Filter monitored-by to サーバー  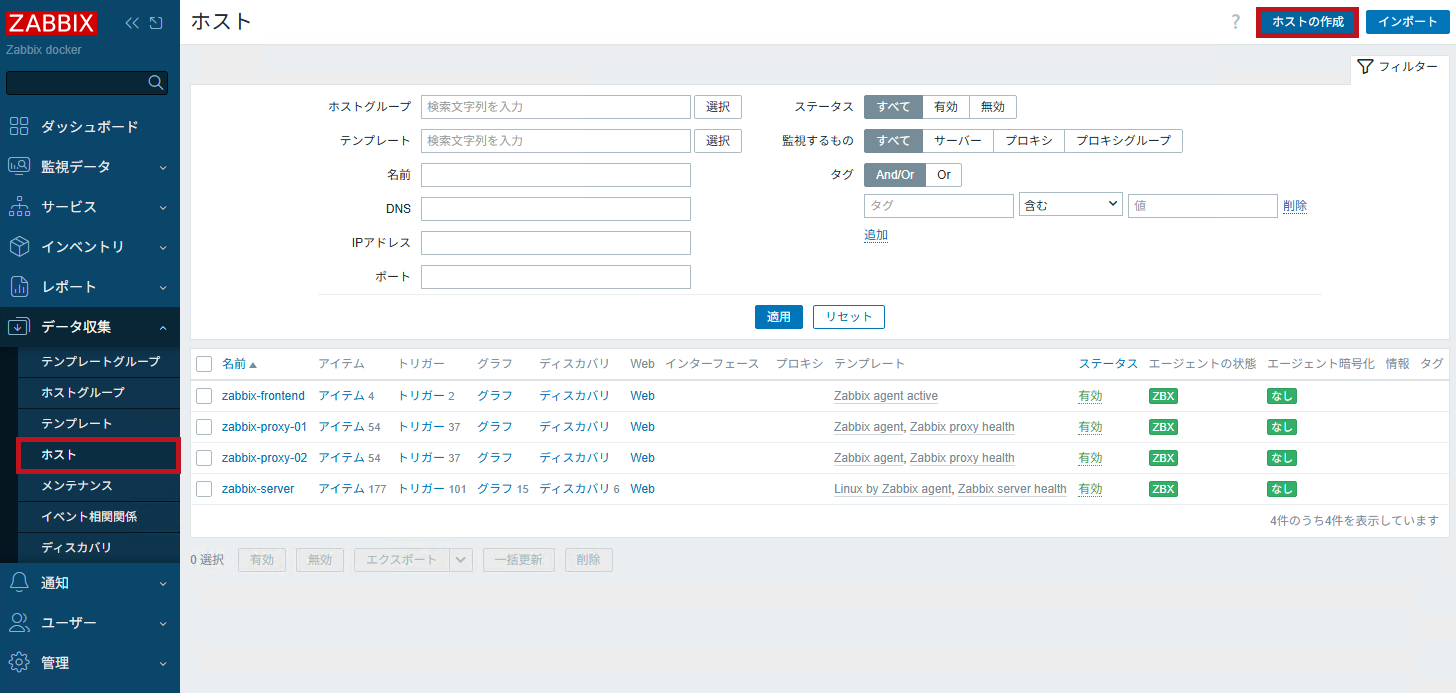tap(957, 141)
